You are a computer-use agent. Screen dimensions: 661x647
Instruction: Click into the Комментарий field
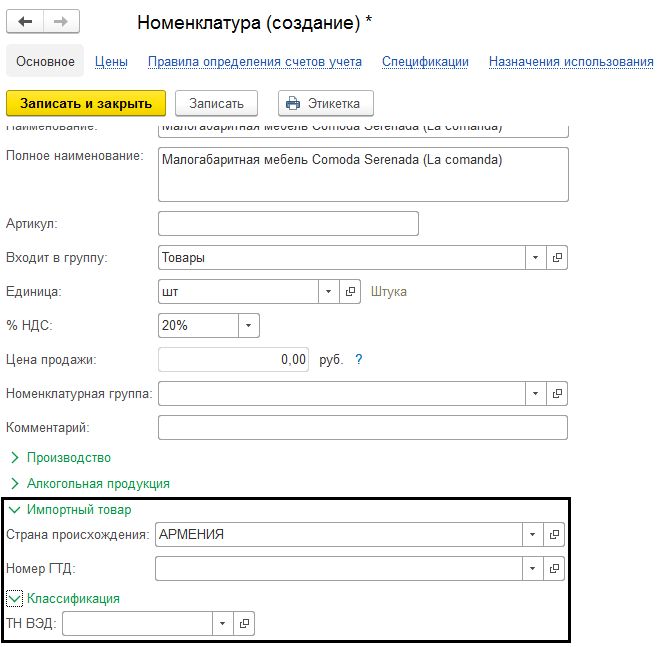point(363,428)
